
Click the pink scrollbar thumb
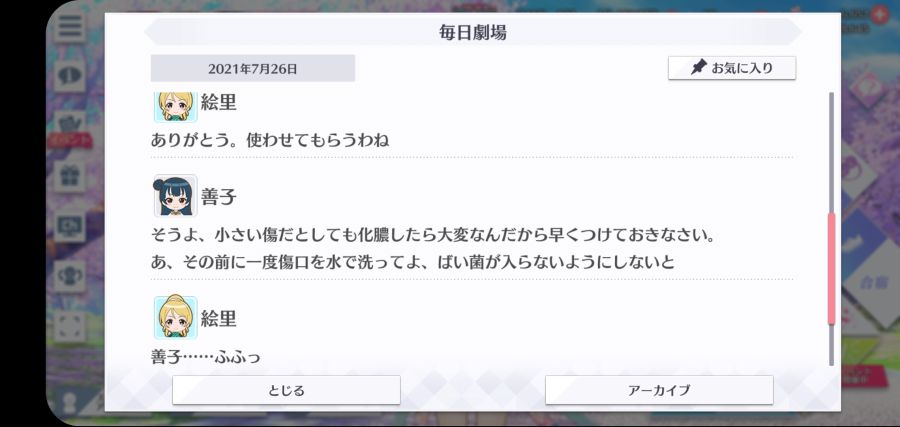tap(831, 270)
